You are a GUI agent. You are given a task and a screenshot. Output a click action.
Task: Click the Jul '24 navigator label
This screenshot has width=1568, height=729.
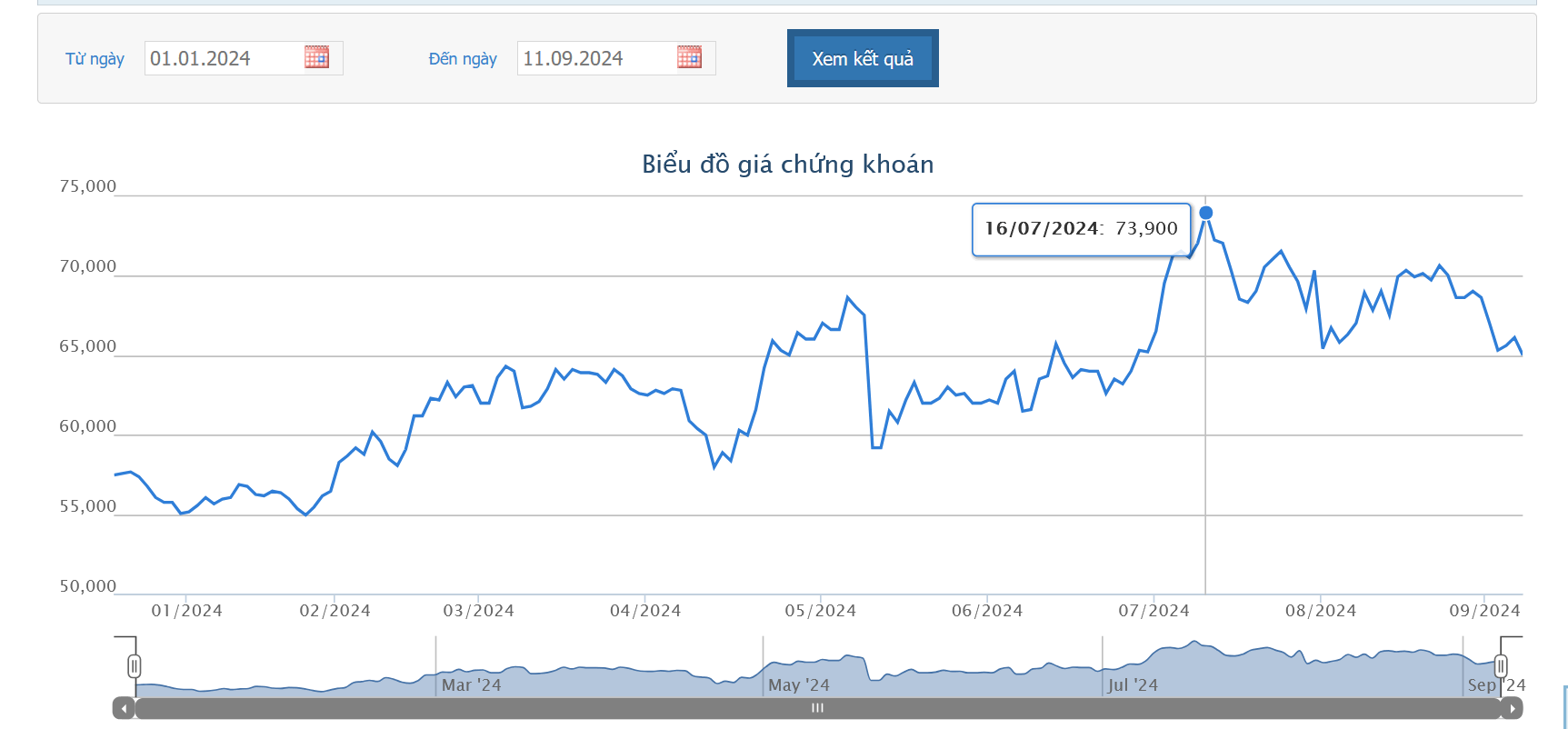1133,685
